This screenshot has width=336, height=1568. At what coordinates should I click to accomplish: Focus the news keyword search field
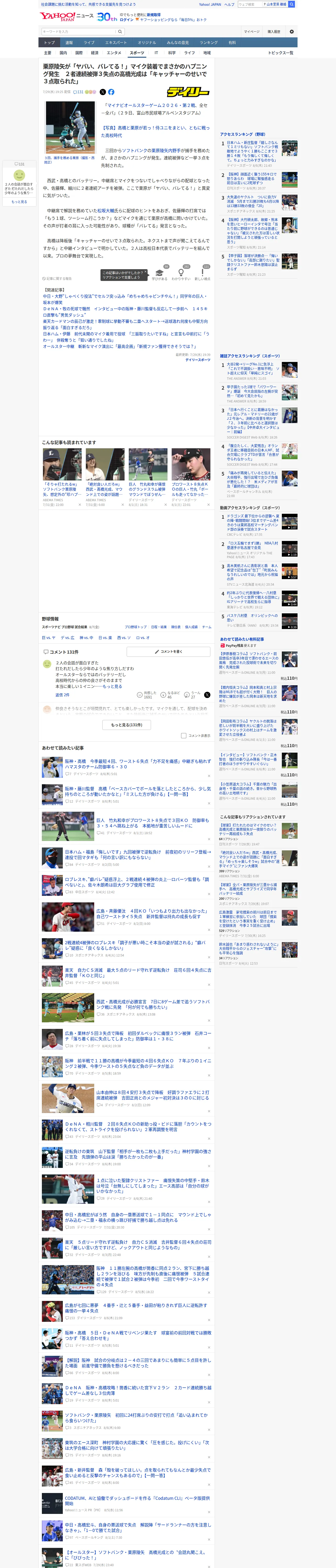click(x=79, y=32)
